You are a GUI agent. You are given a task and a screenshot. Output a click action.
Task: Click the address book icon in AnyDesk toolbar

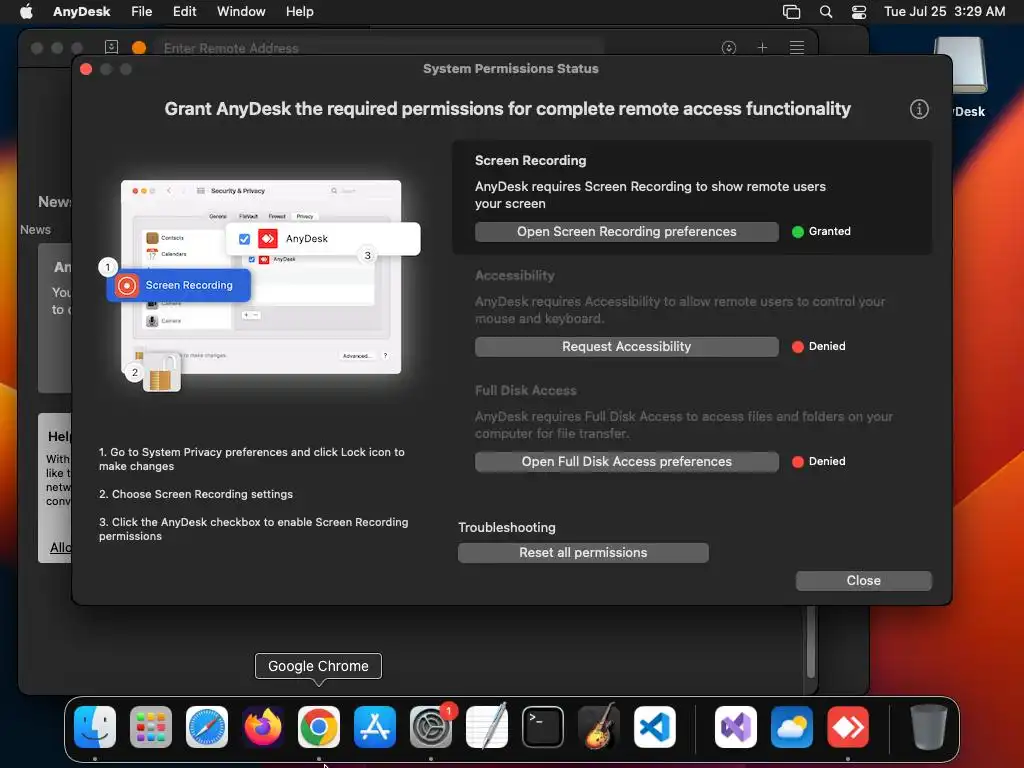[111, 47]
